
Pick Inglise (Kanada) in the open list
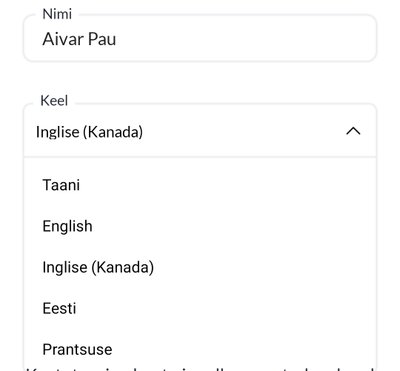(200, 267)
